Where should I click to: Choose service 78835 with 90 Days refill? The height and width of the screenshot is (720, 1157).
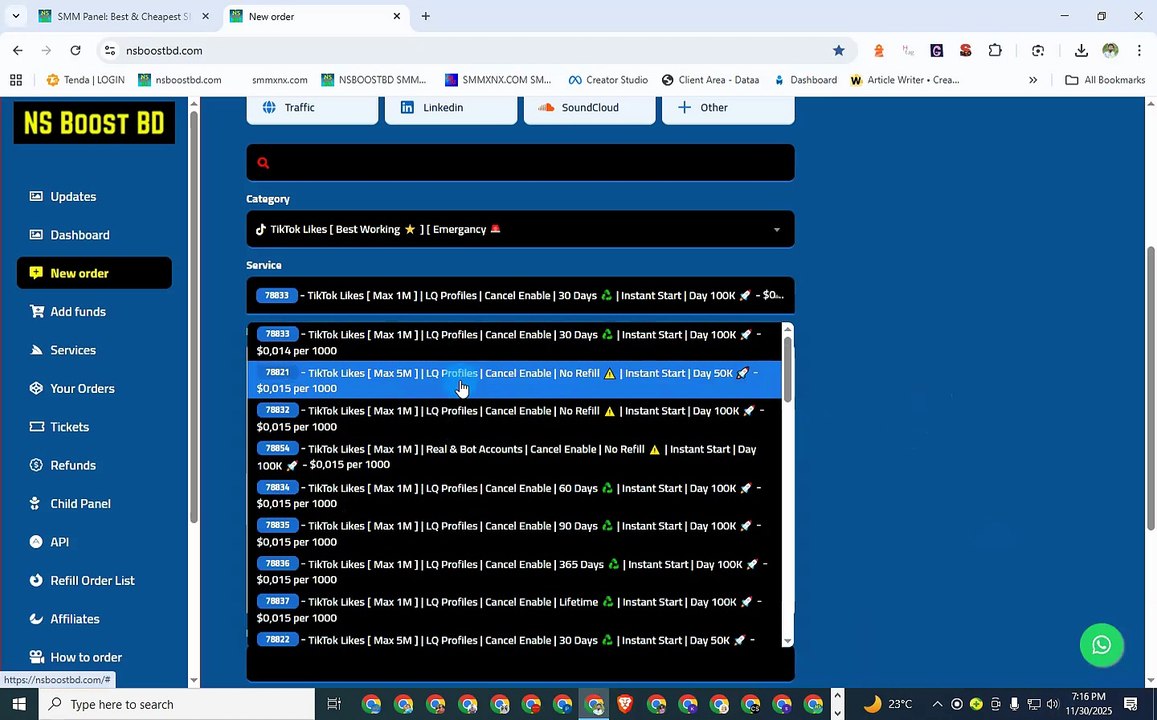(514, 533)
